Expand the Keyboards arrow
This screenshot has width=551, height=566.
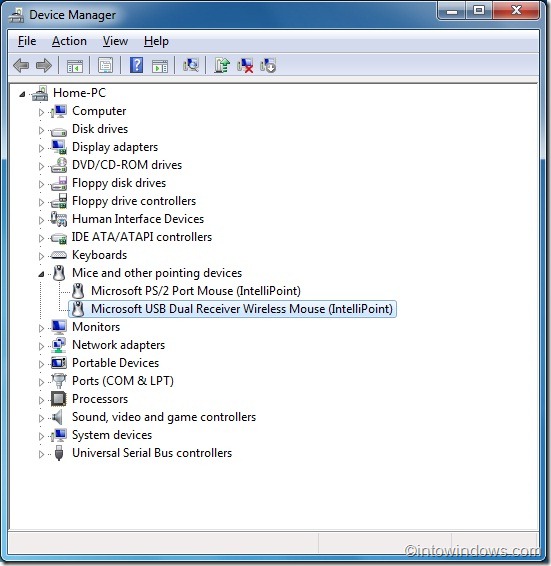click(x=41, y=256)
